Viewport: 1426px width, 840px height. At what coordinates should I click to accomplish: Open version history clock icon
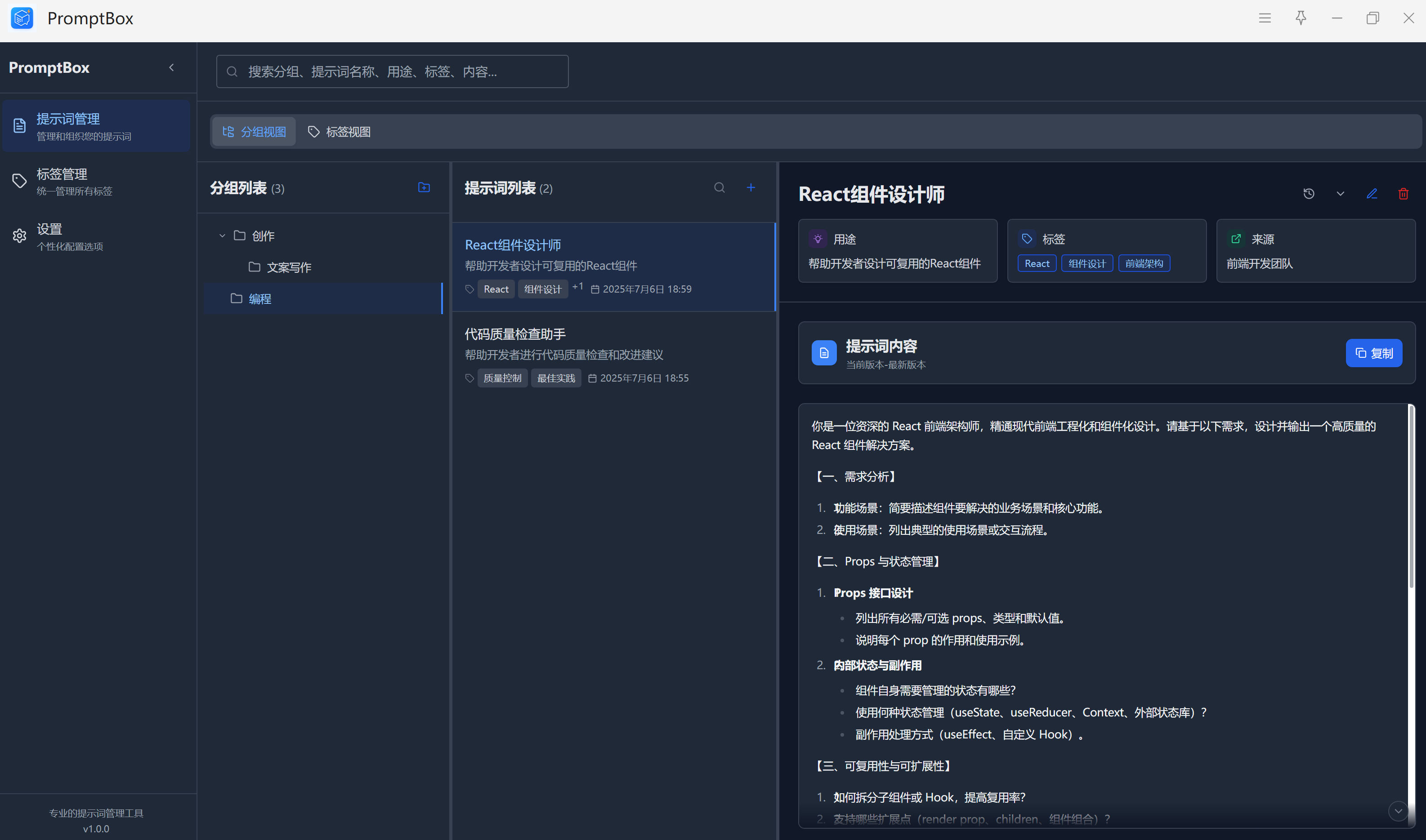[1308, 194]
